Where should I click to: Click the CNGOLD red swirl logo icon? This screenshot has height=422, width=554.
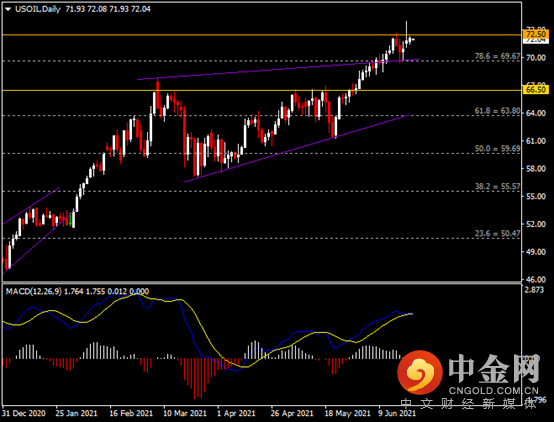coord(420,372)
